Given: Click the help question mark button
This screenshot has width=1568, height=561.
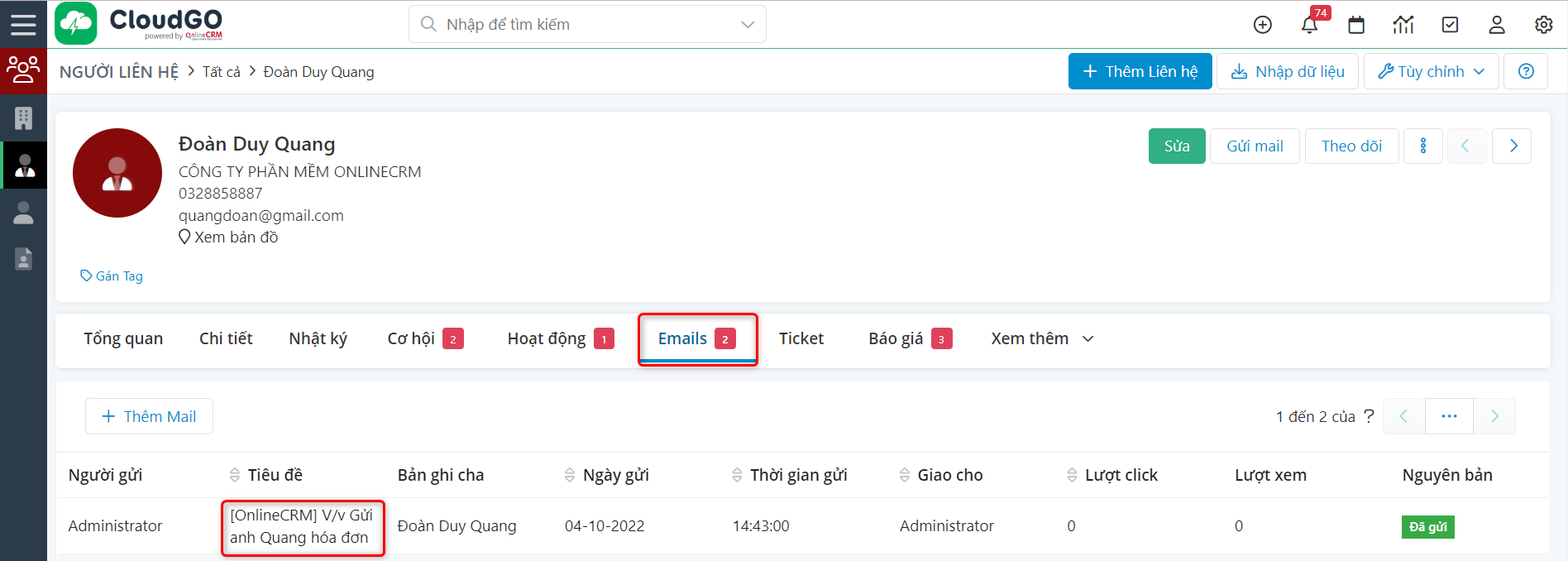Looking at the screenshot, I should [1526, 71].
